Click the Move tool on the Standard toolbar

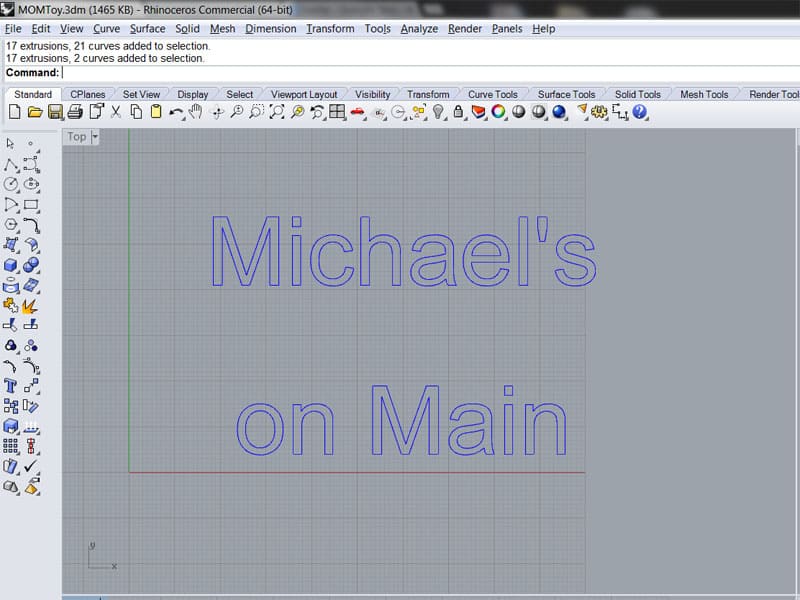click(x=216, y=113)
